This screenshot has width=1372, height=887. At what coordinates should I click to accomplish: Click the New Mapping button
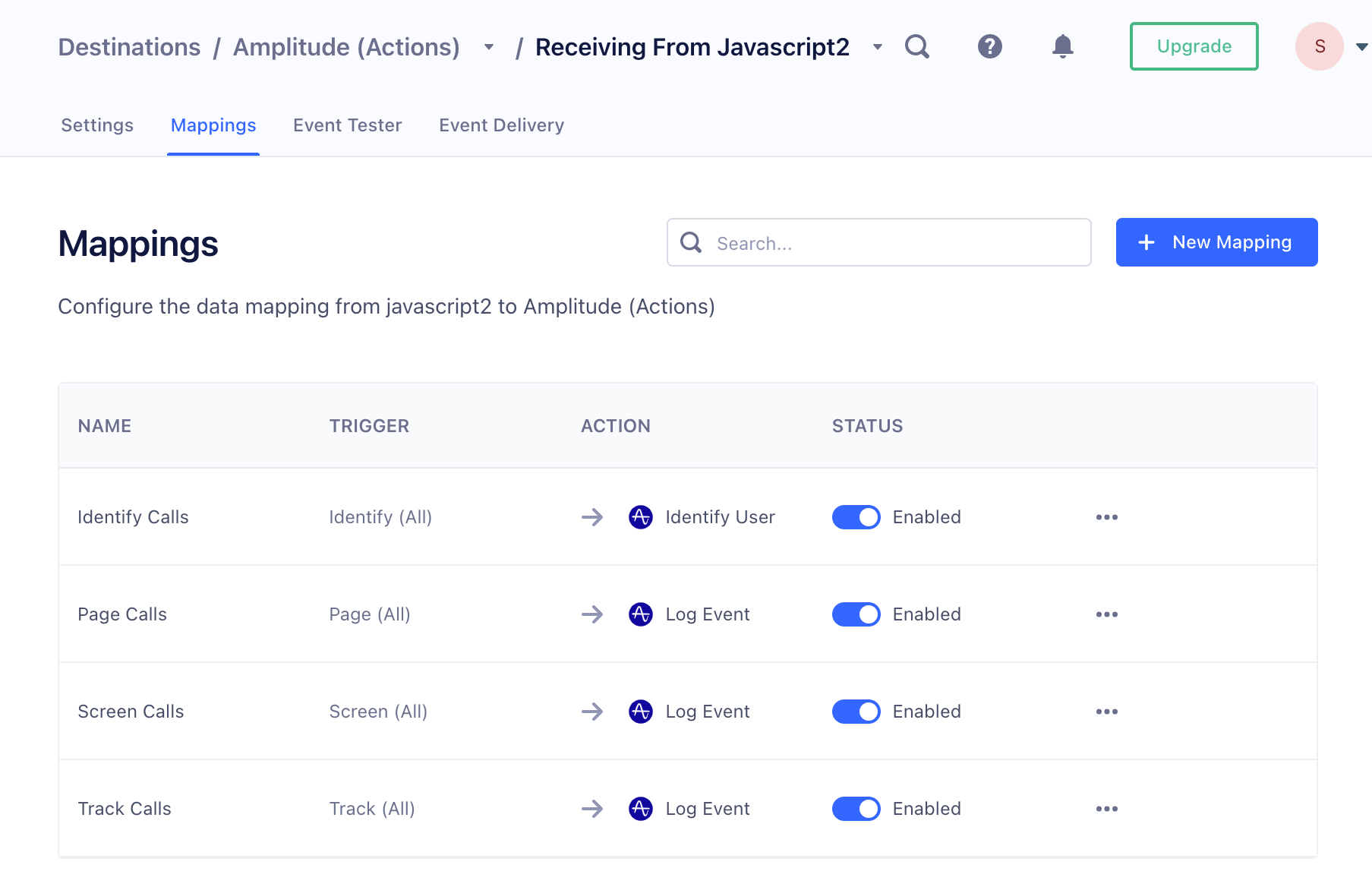(1216, 242)
